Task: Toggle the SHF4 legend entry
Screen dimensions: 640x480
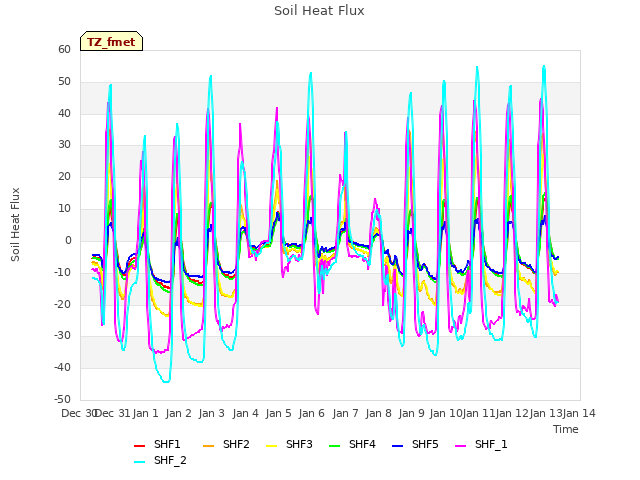Action: (352, 444)
